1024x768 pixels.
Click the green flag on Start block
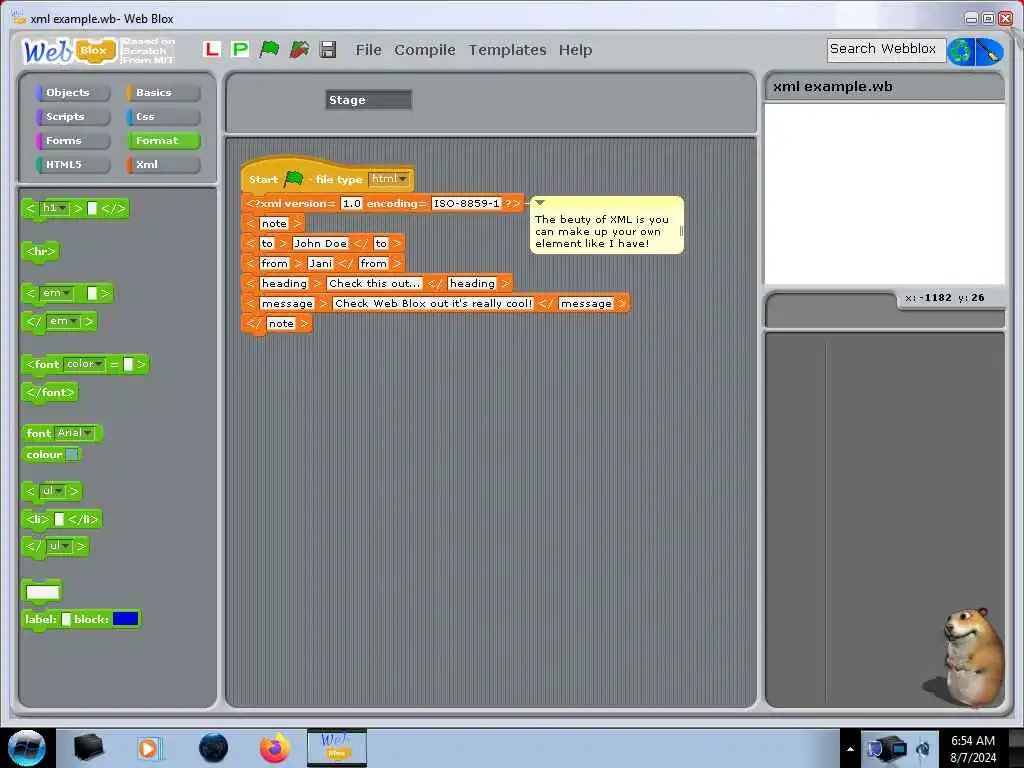click(x=294, y=178)
